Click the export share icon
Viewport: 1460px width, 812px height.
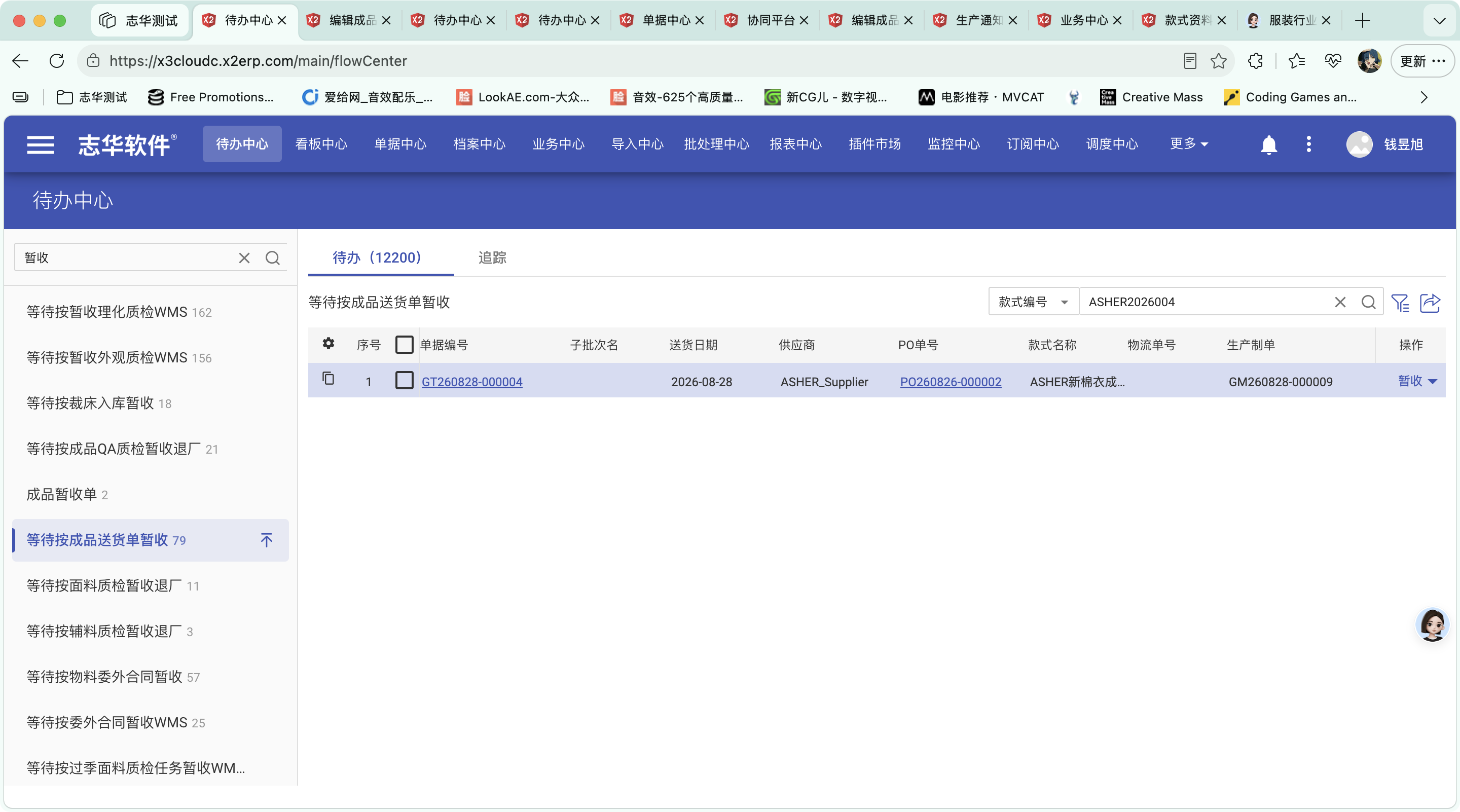click(1430, 303)
